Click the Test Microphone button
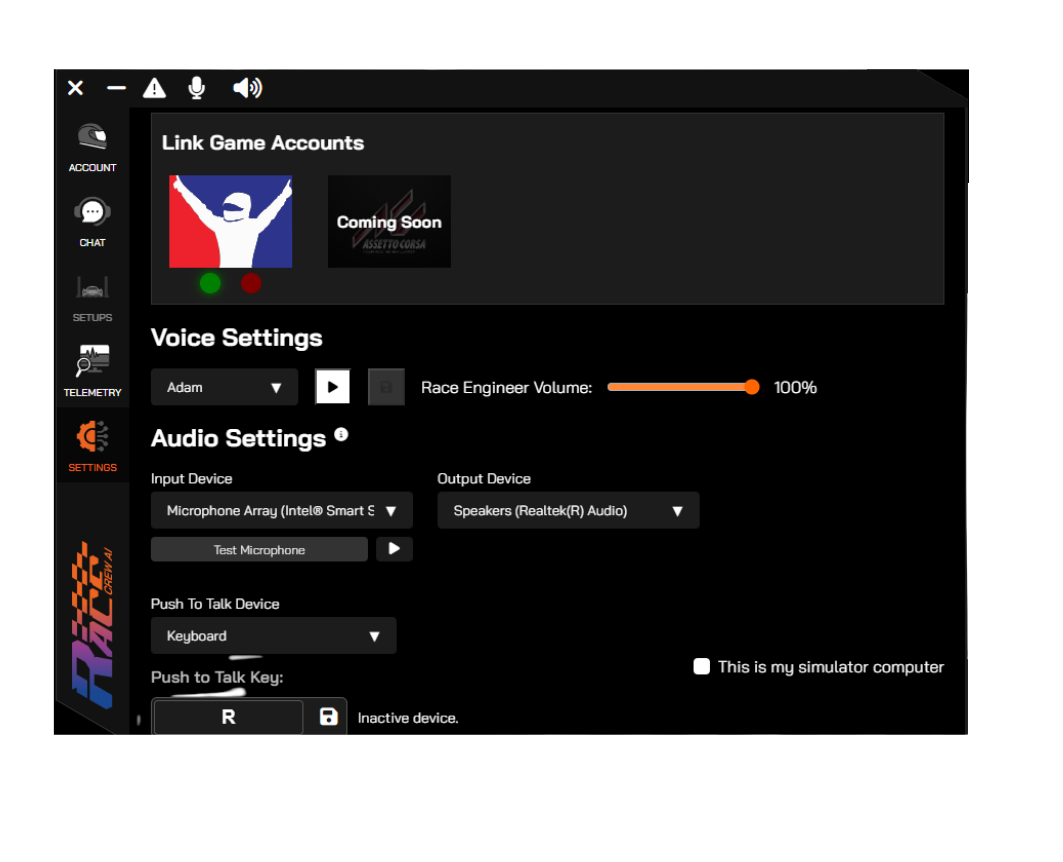Image resolution: width=1063 pixels, height=862 pixels. [x=259, y=550]
